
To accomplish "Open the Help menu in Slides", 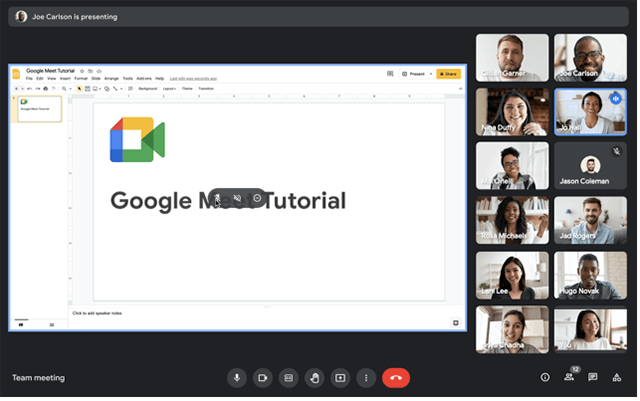I will tap(160, 78).
